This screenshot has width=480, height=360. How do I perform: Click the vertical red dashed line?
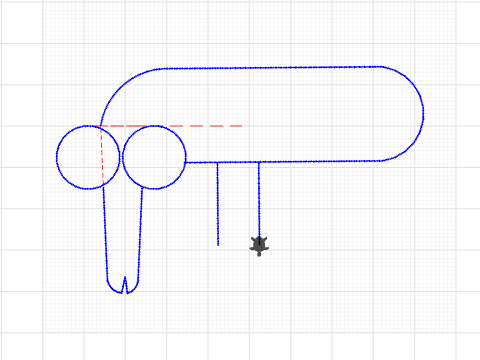(102, 155)
